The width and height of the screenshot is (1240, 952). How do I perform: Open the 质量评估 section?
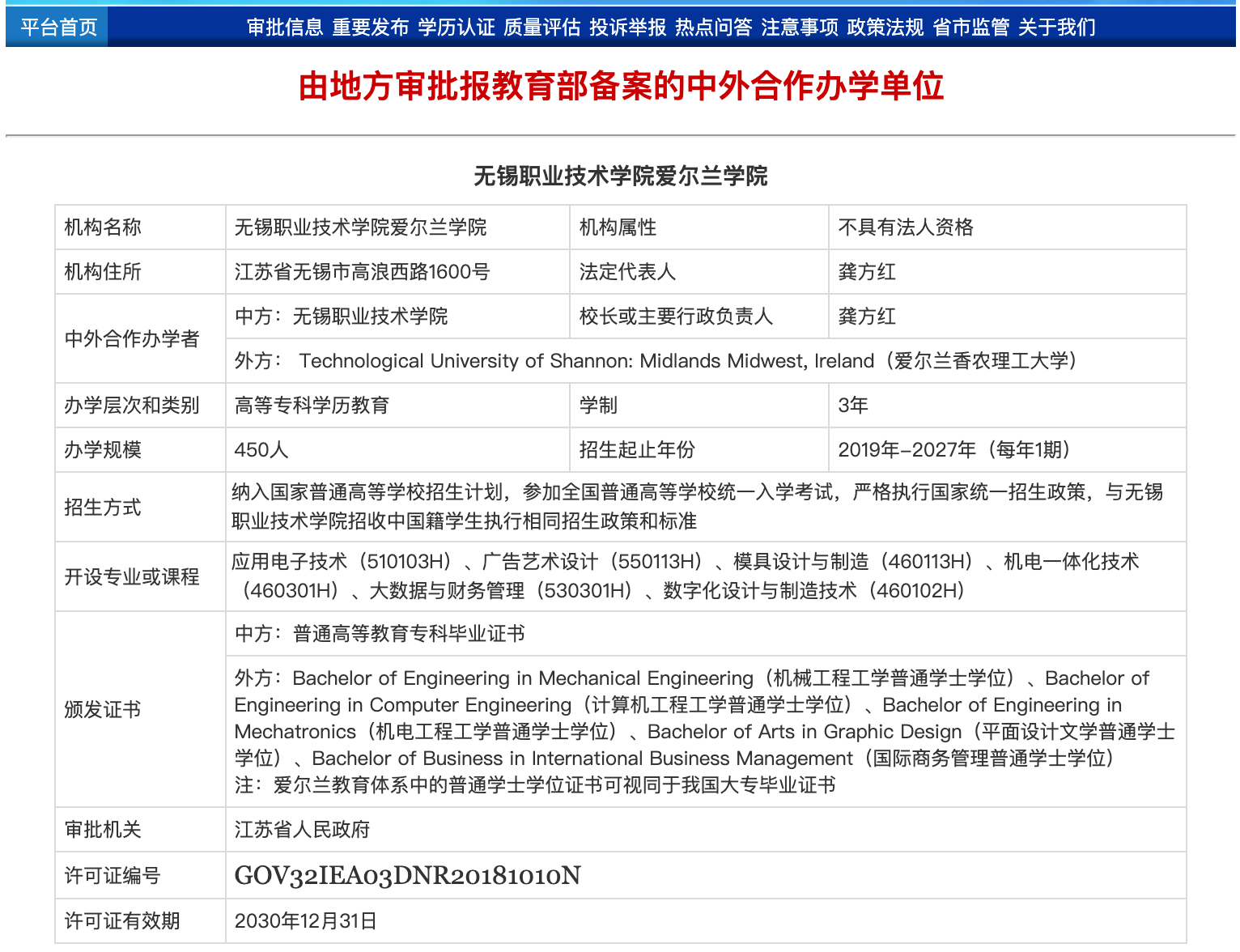point(542,28)
